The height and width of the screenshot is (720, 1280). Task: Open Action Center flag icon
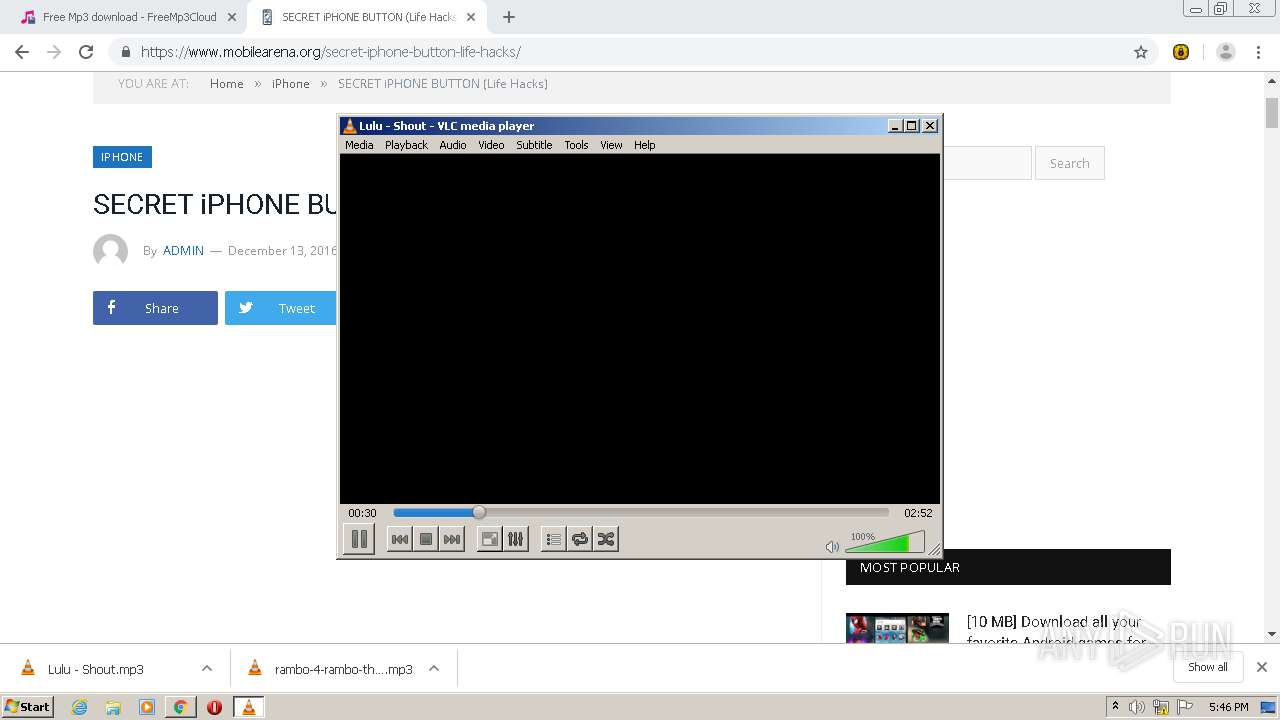point(1184,707)
